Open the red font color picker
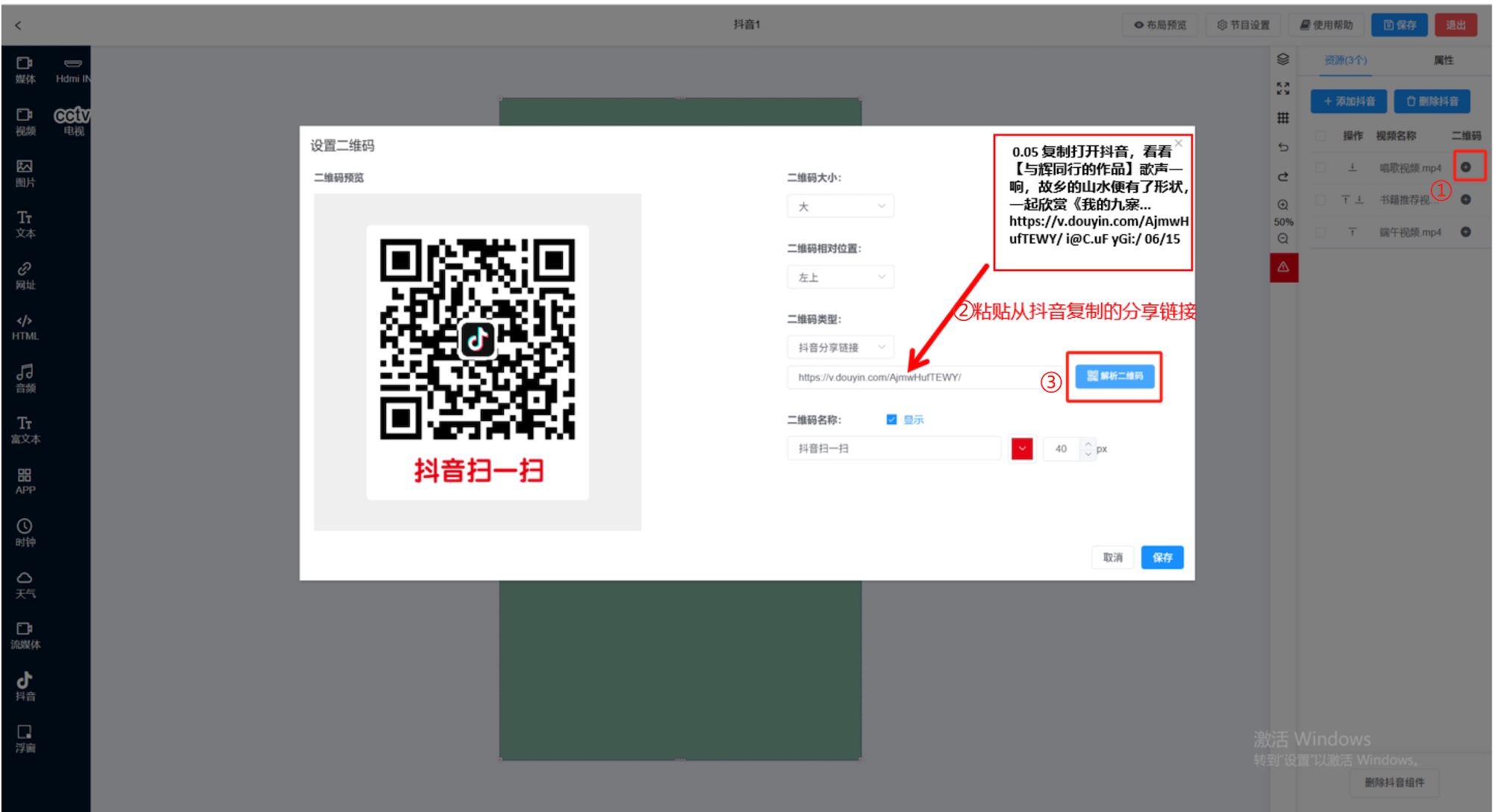 pyautogui.click(x=1022, y=449)
